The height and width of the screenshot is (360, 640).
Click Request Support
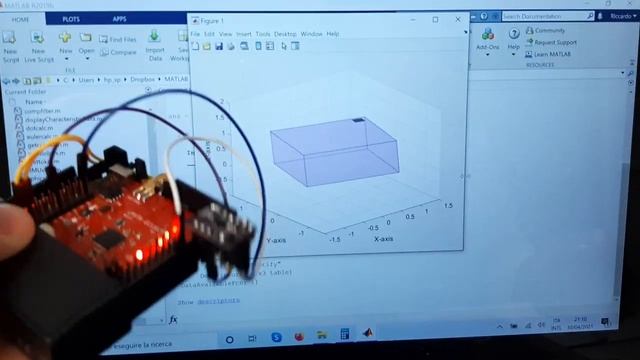pos(551,42)
